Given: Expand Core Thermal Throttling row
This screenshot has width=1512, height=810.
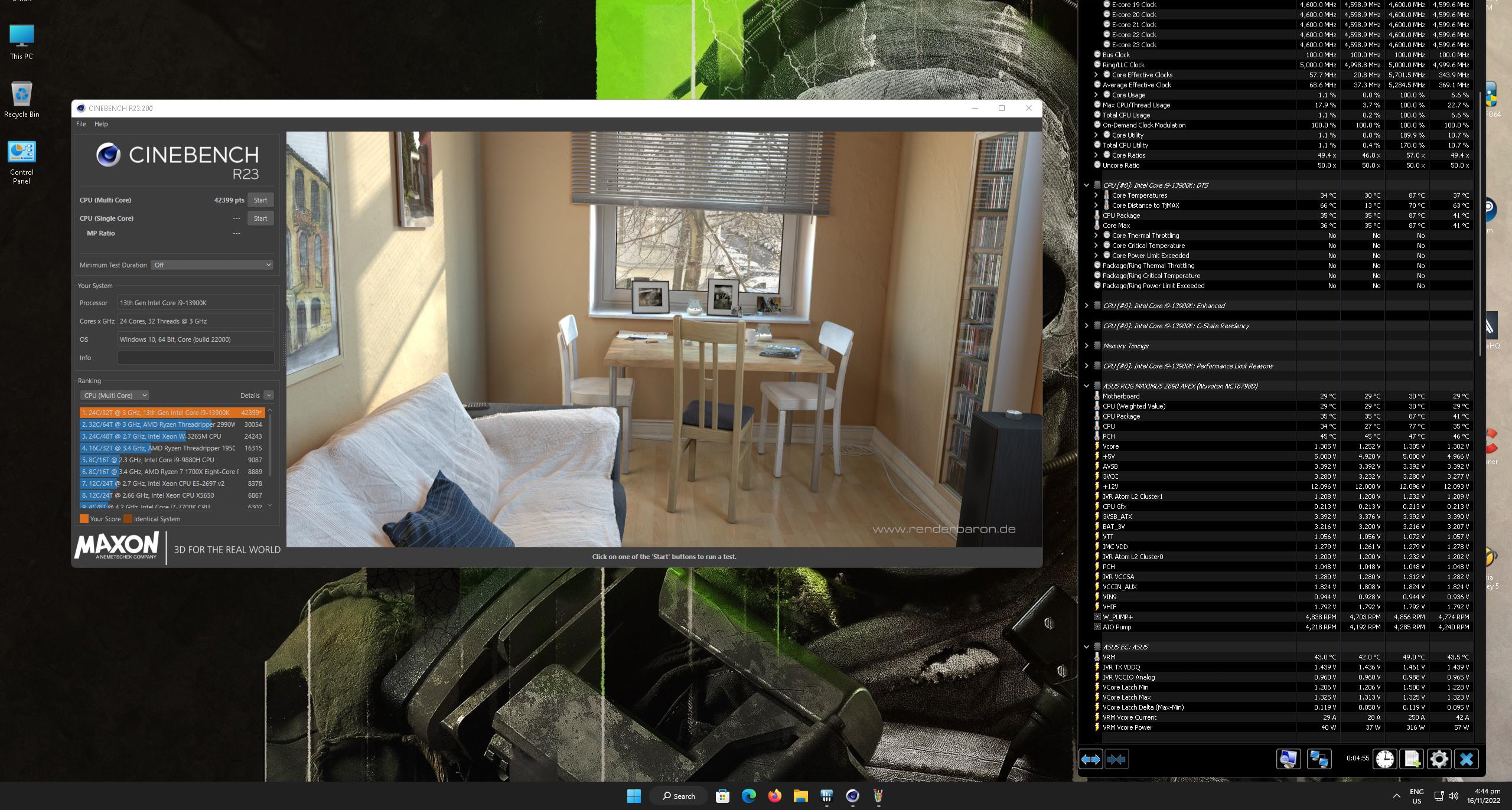Looking at the screenshot, I should (x=1096, y=236).
